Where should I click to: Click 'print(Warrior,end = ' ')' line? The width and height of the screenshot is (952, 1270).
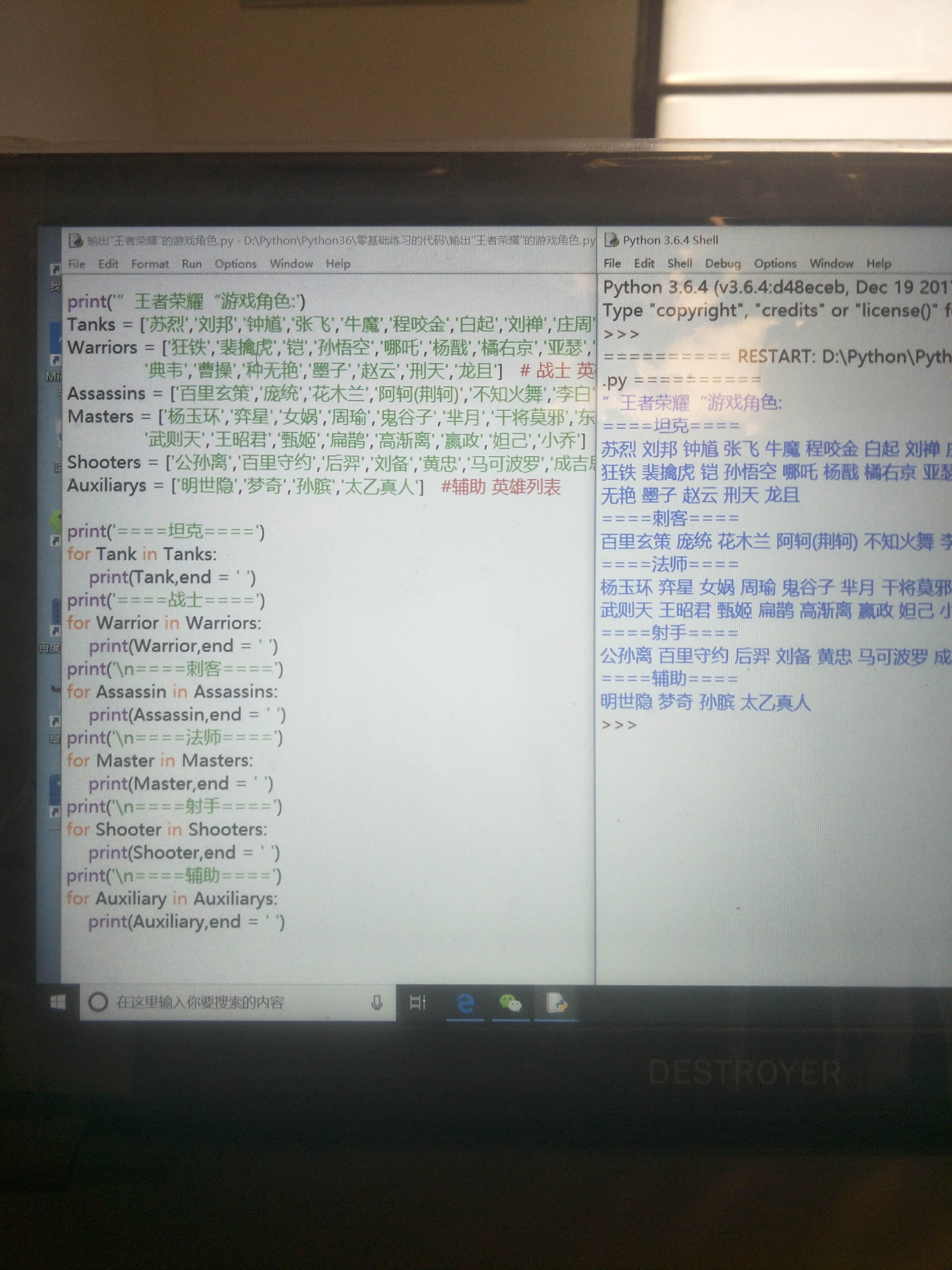[183, 646]
